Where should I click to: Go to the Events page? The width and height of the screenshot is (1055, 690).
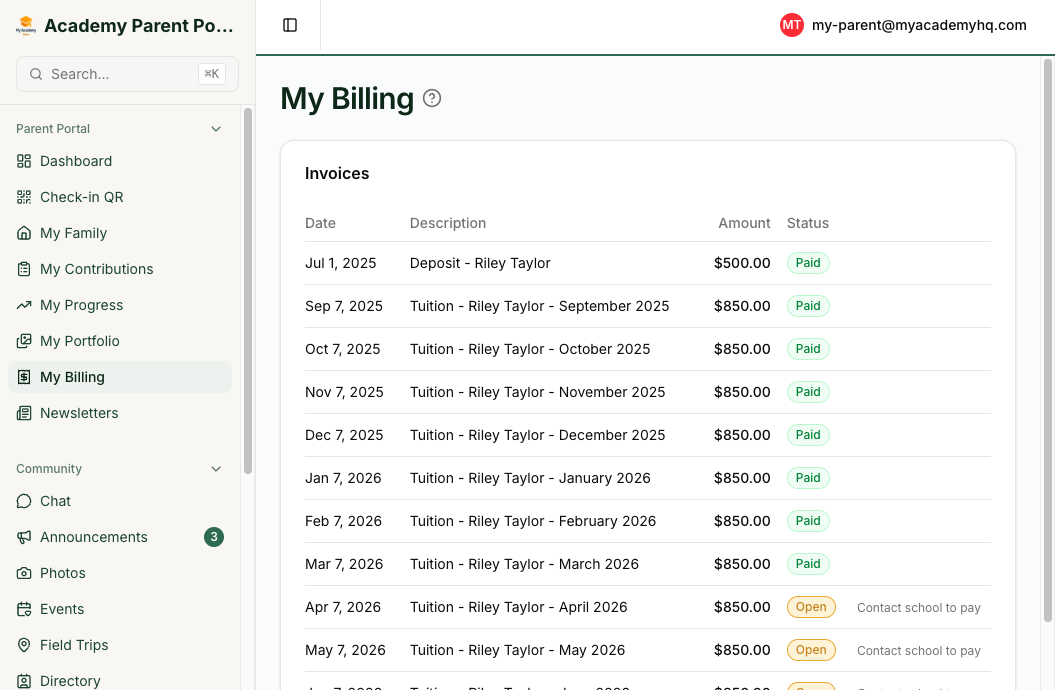coord(120,609)
